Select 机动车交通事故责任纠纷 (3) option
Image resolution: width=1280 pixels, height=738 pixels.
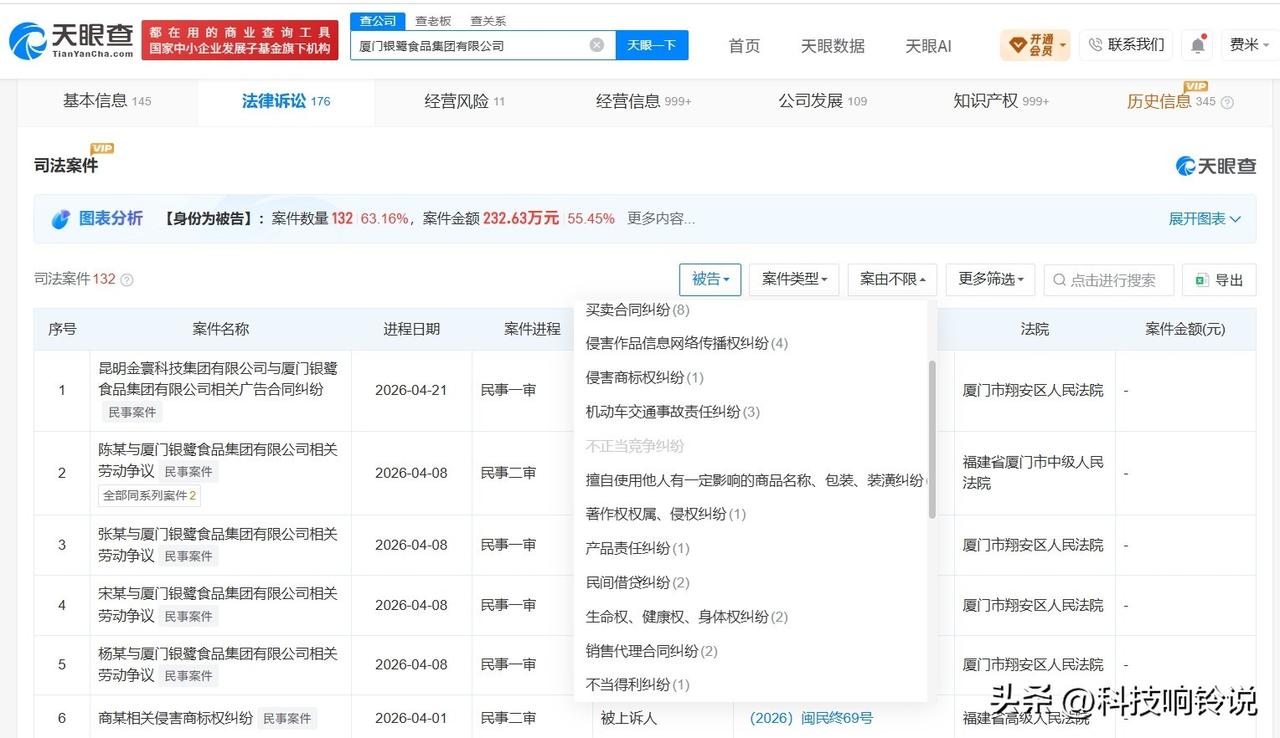pyautogui.click(x=673, y=411)
